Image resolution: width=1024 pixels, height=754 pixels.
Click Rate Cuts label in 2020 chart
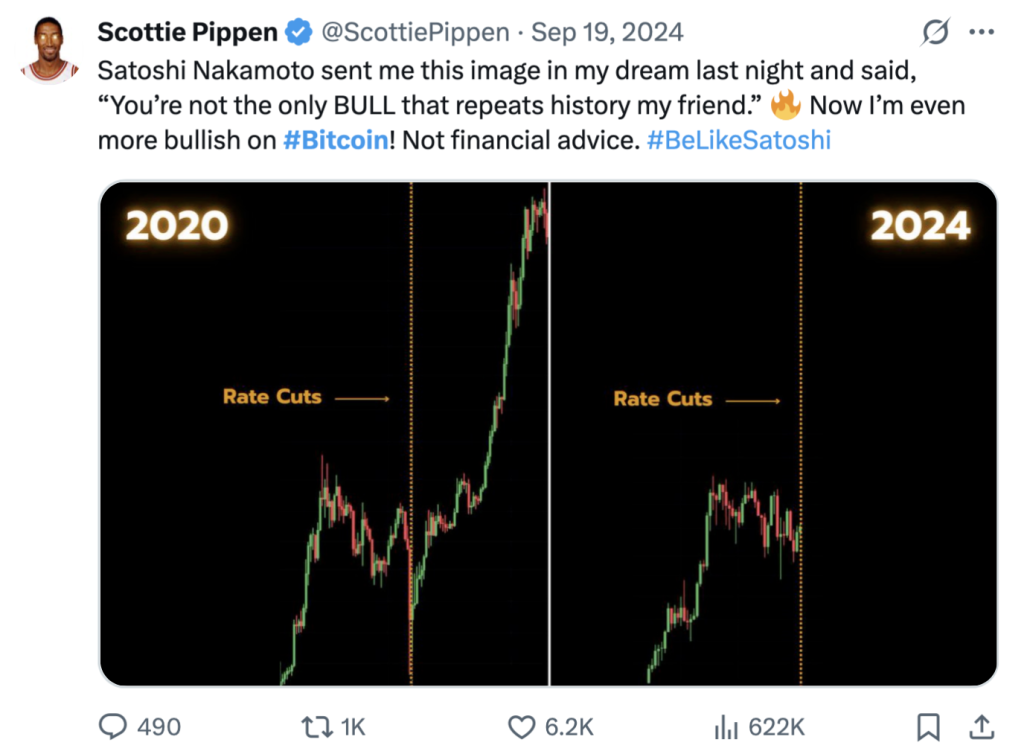272,396
